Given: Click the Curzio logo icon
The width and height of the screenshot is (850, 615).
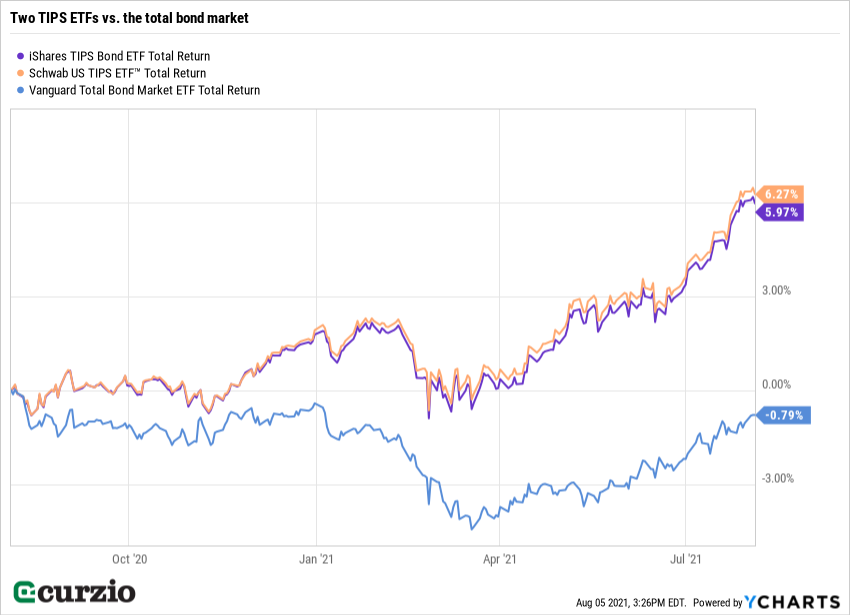Looking at the screenshot, I should [25, 592].
